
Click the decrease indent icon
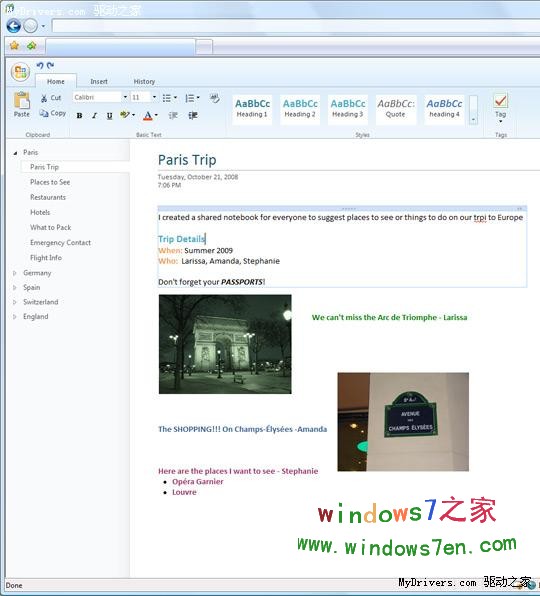[173, 116]
